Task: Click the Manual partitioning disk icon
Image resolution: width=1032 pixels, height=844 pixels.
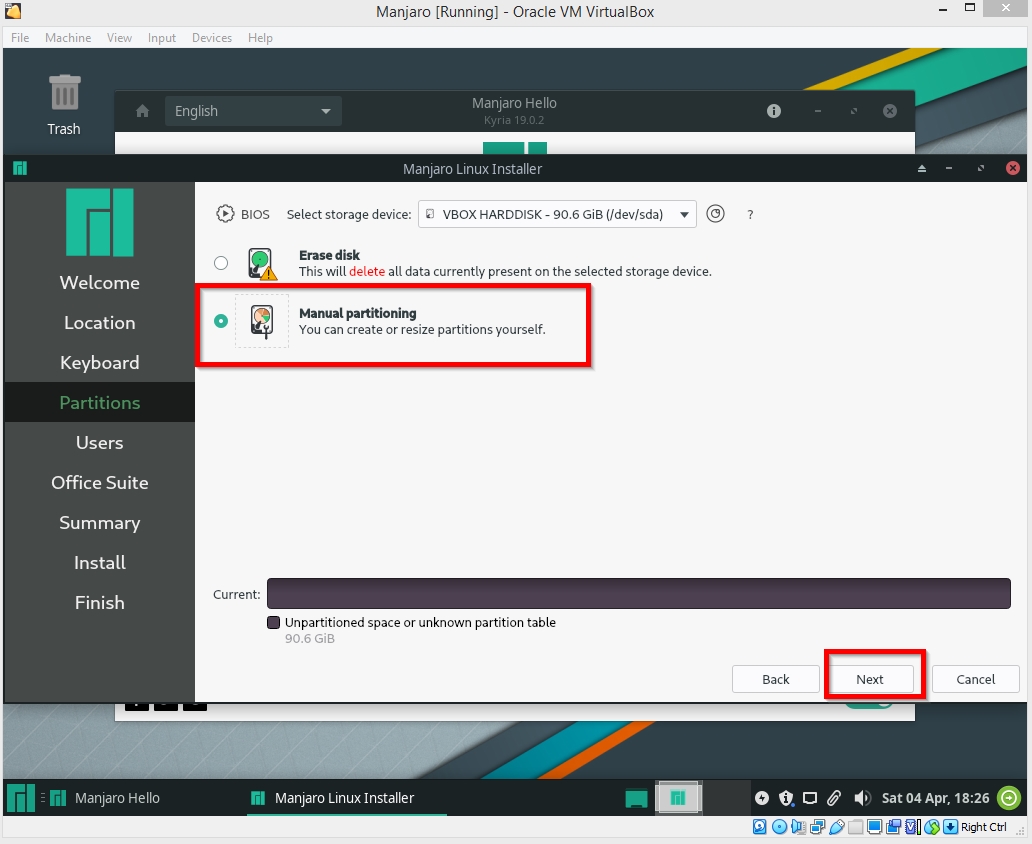Action: click(262, 321)
